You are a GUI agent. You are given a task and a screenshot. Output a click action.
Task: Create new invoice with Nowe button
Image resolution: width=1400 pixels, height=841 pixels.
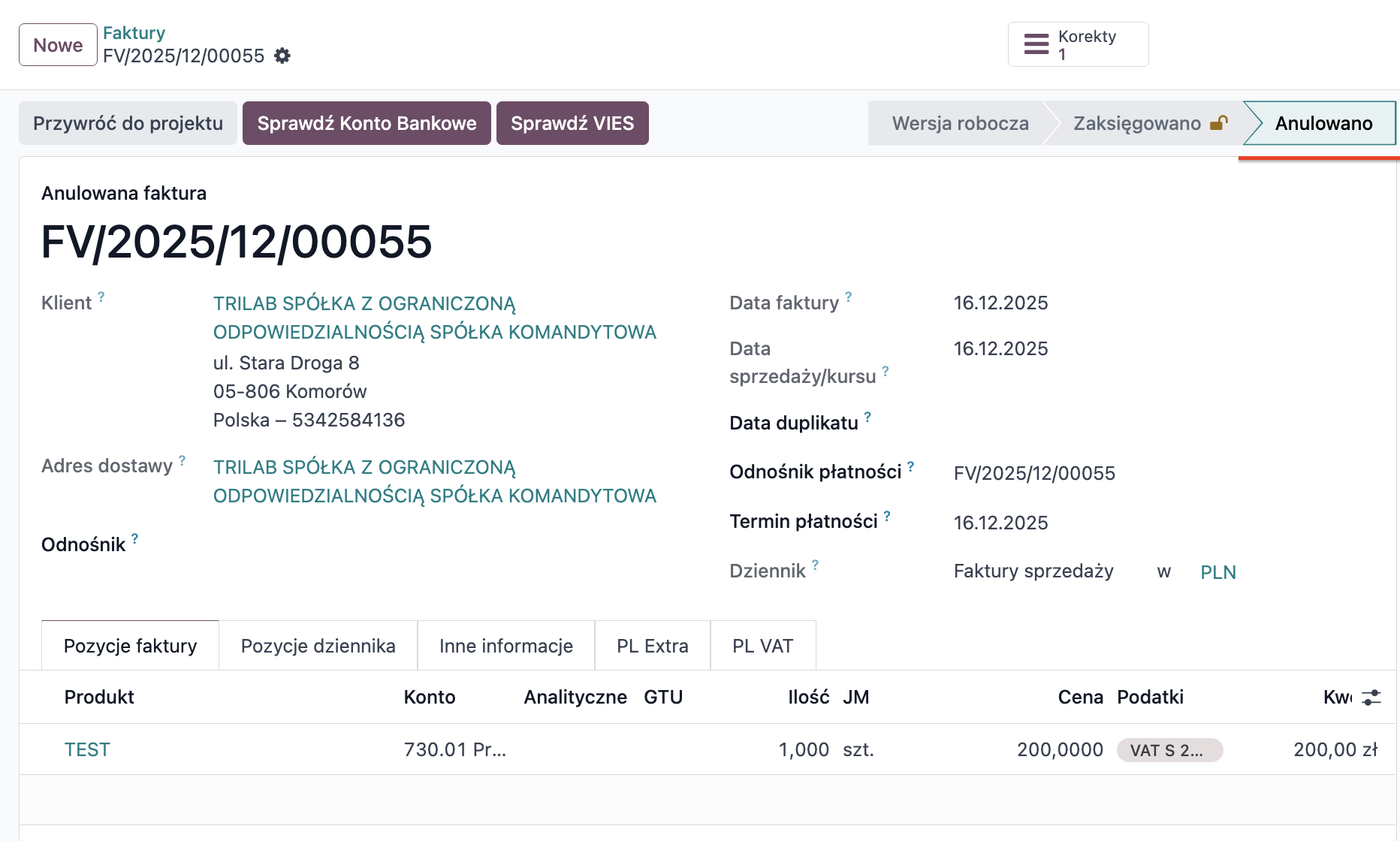pyautogui.click(x=58, y=45)
